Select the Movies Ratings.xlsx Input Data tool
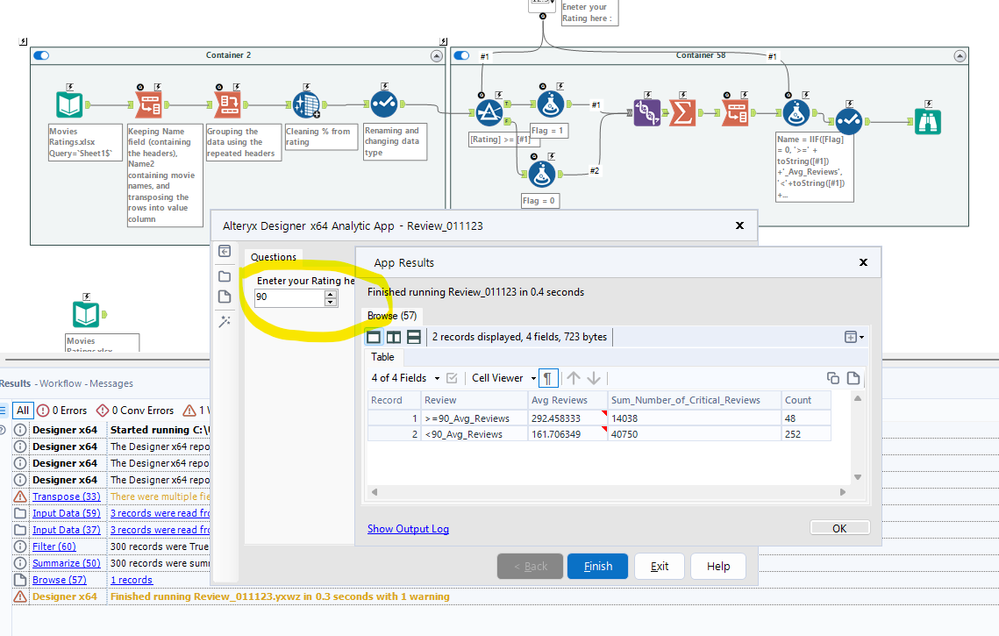This screenshot has width=999, height=636. point(69,104)
